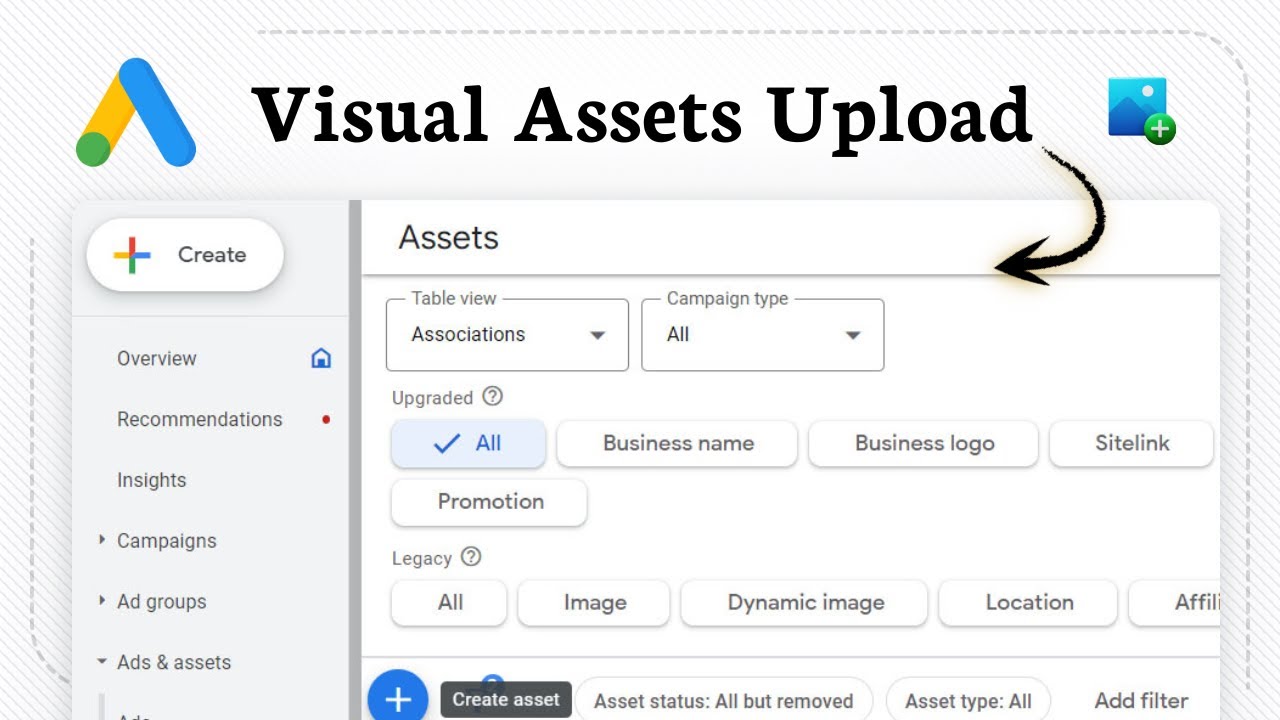Open Recommendations in the sidebar
The image size is (1280, 720).
tap(200, 419)
